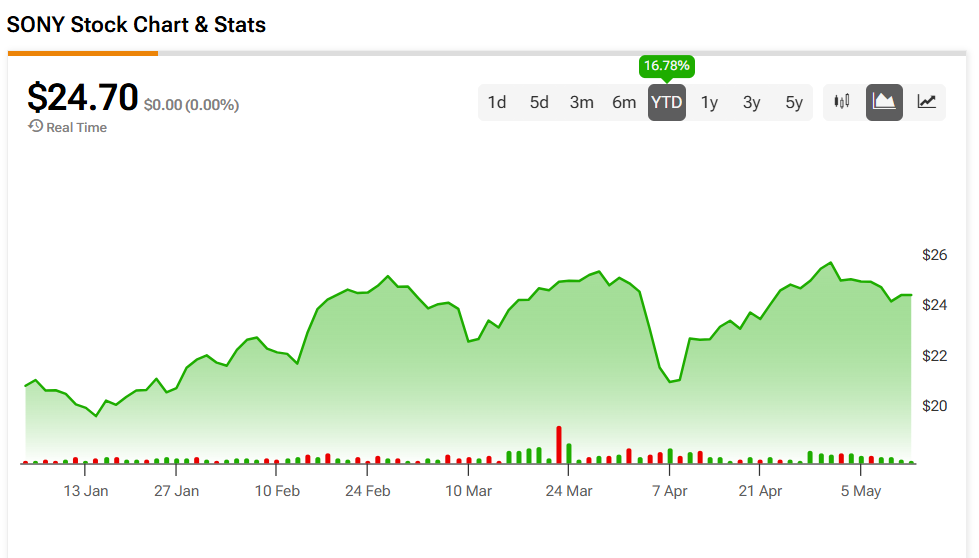This screenshot has width=979, height=558.
Task: Click the $20 y-axis label
Action: [x=934, y=406]
